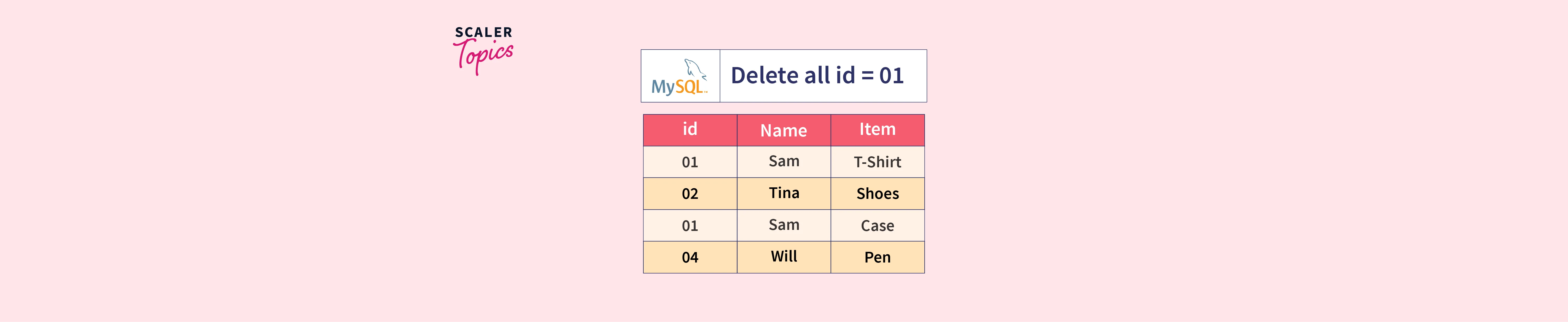Click the Will name cell

pos(783,257)
